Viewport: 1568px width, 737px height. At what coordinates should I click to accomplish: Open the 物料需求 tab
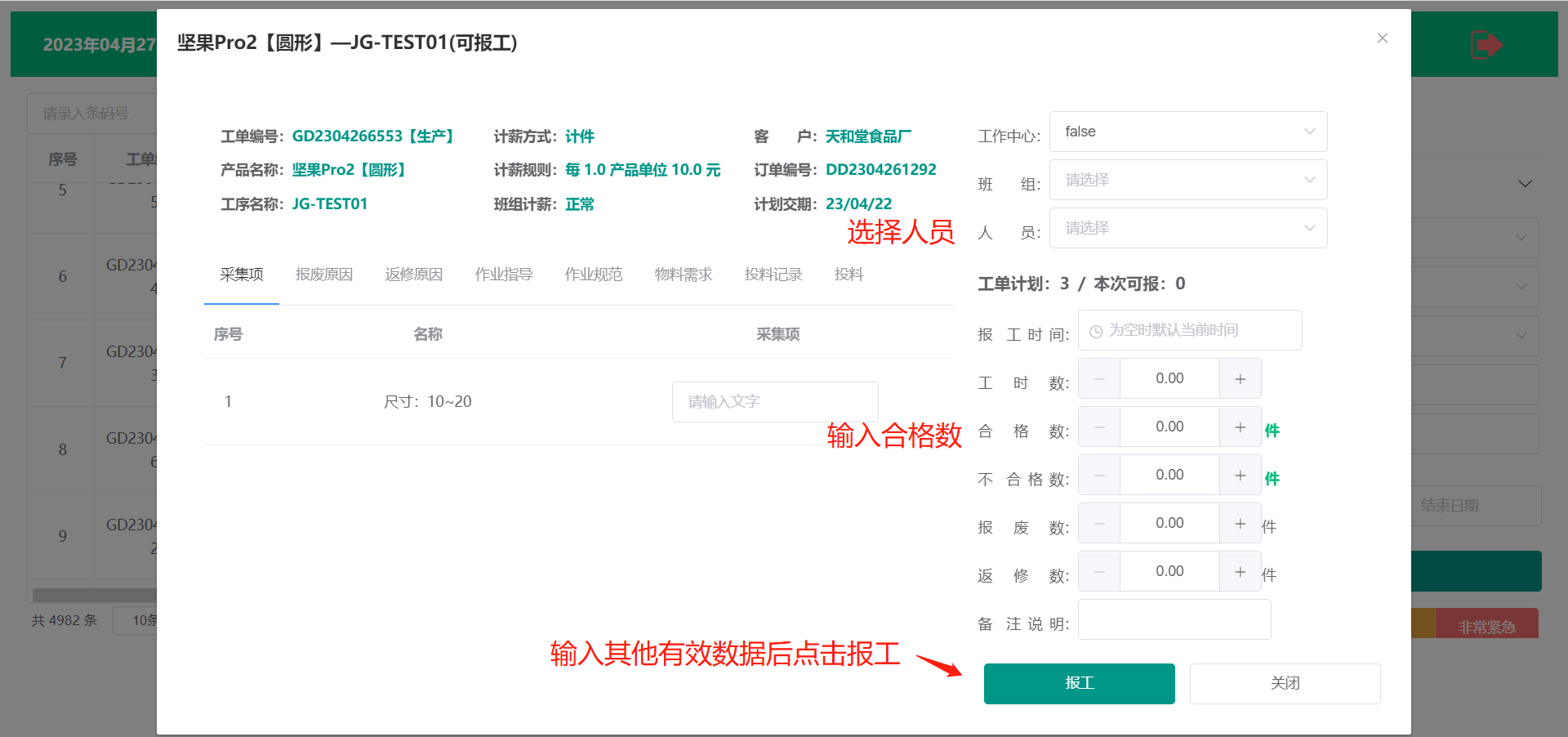pos(683,275)
